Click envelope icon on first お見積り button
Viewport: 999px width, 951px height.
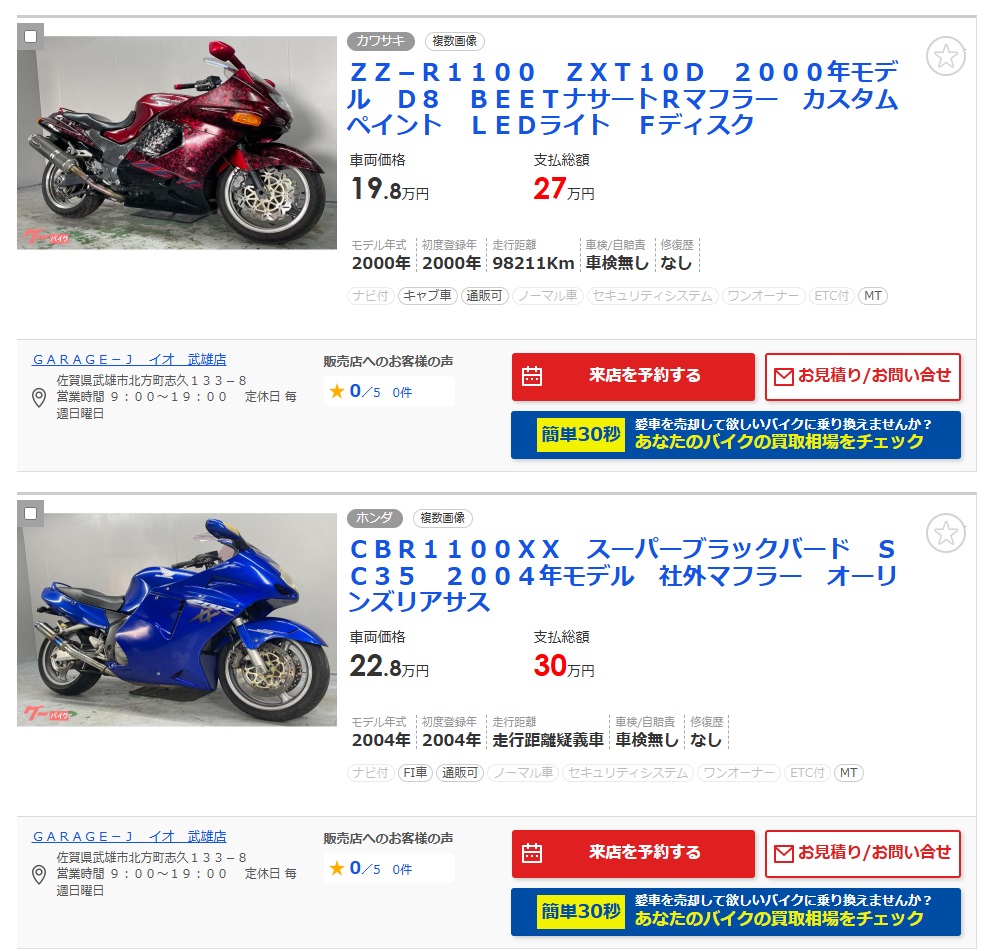pos(784,376)
